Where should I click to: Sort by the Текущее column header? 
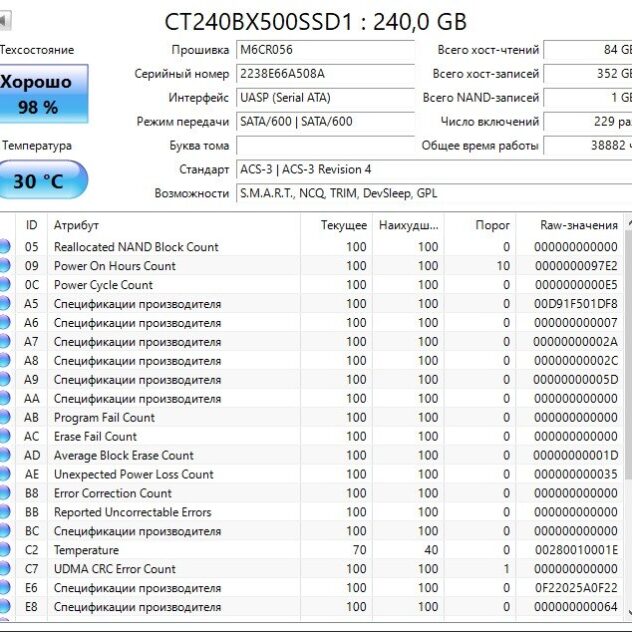click(336, 225)
